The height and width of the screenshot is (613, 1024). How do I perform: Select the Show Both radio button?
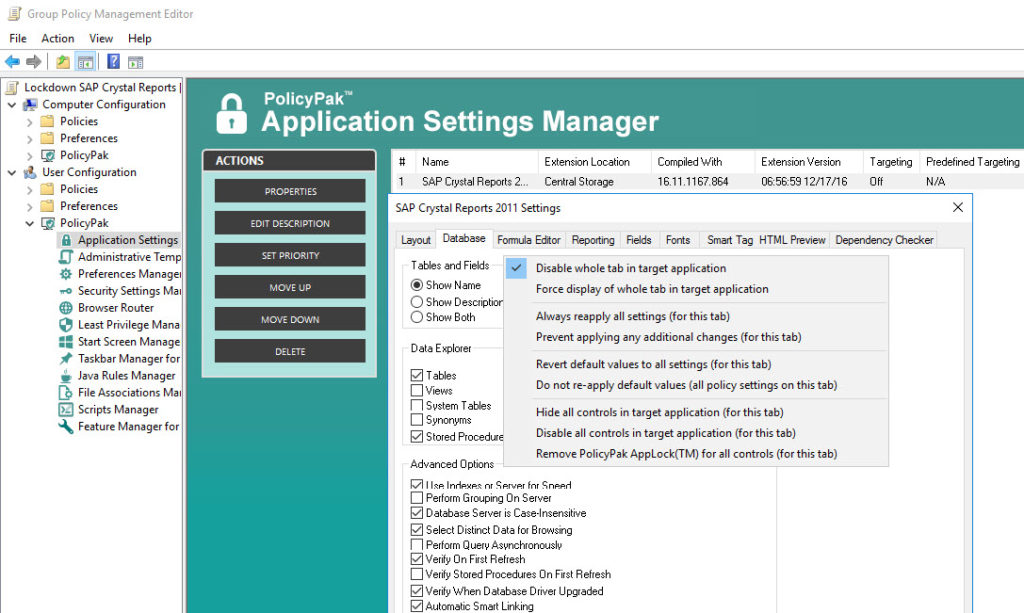point(417,317)
